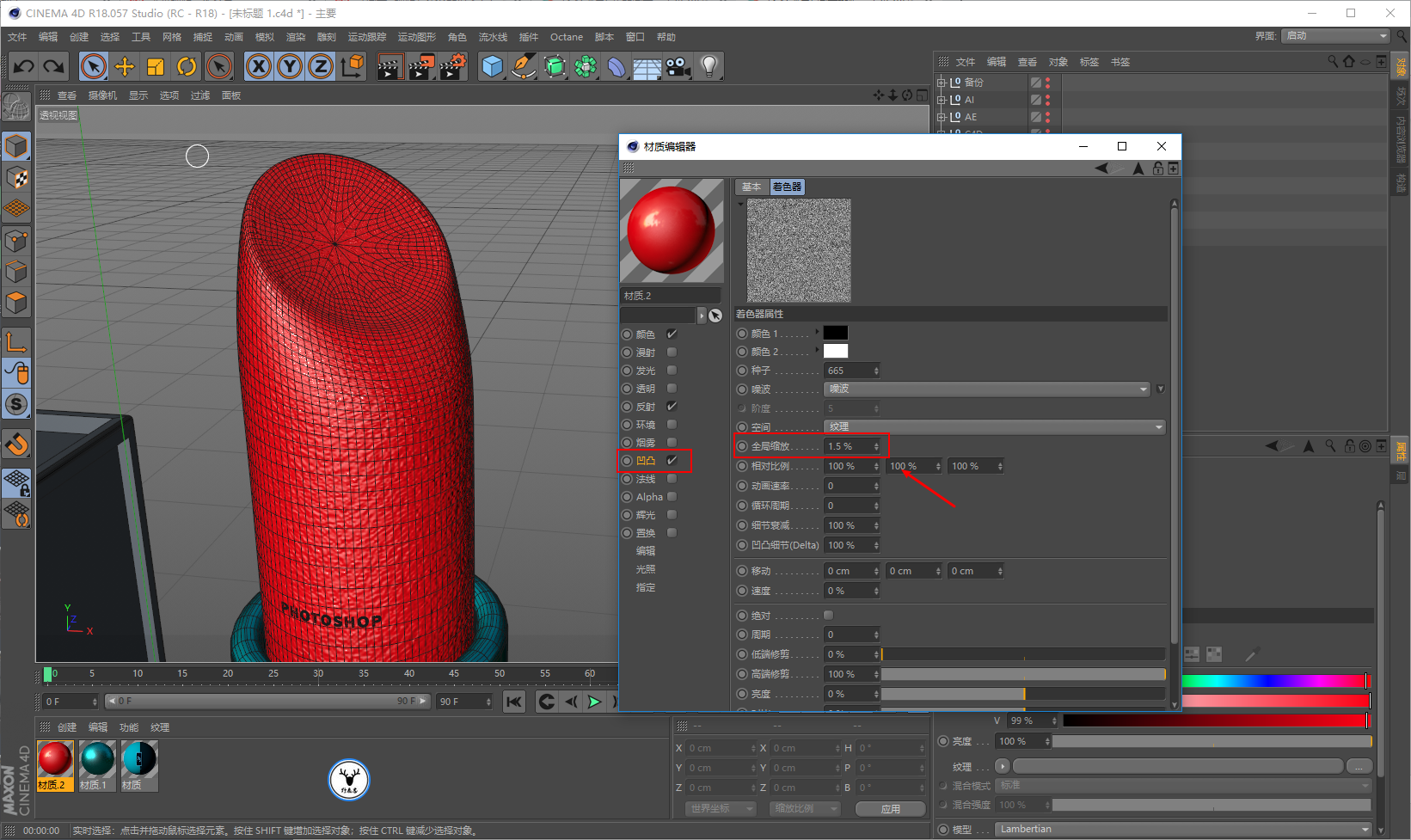Click 颜色 2 white color swatch

pyautogui.click(x=836, y=351)
